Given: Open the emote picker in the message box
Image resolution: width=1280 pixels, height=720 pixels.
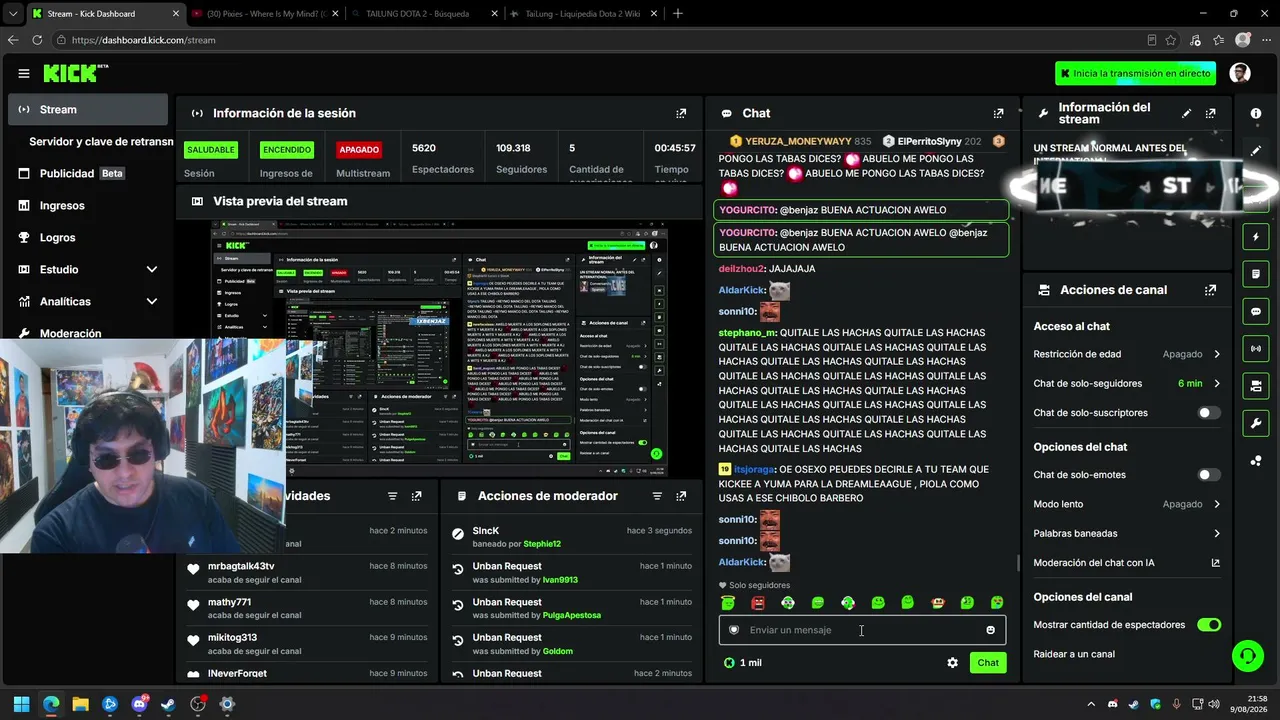Looking at the screenshot, I should tap(991, 630).
